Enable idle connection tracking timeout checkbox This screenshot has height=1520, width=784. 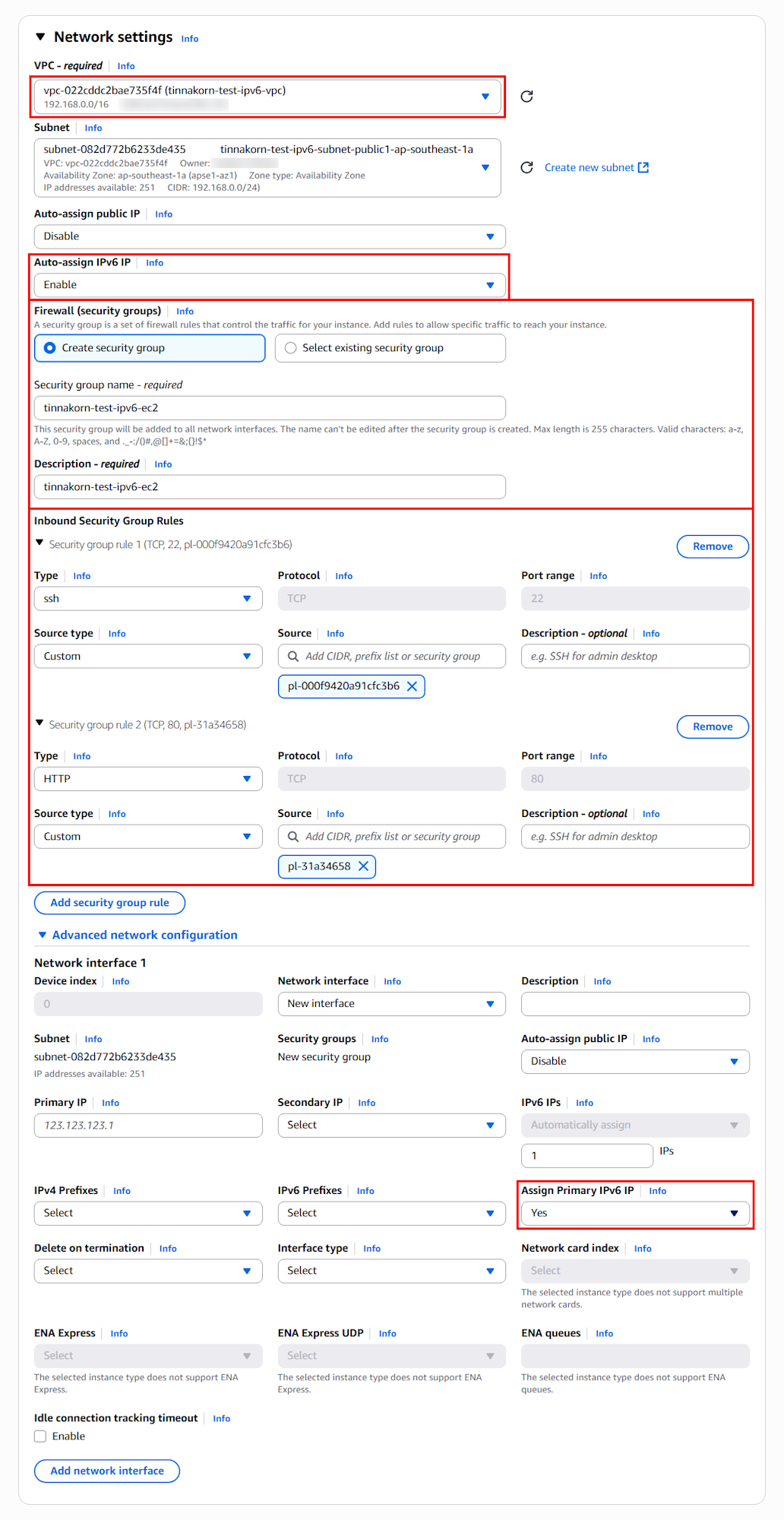[x=40, y=1436]
